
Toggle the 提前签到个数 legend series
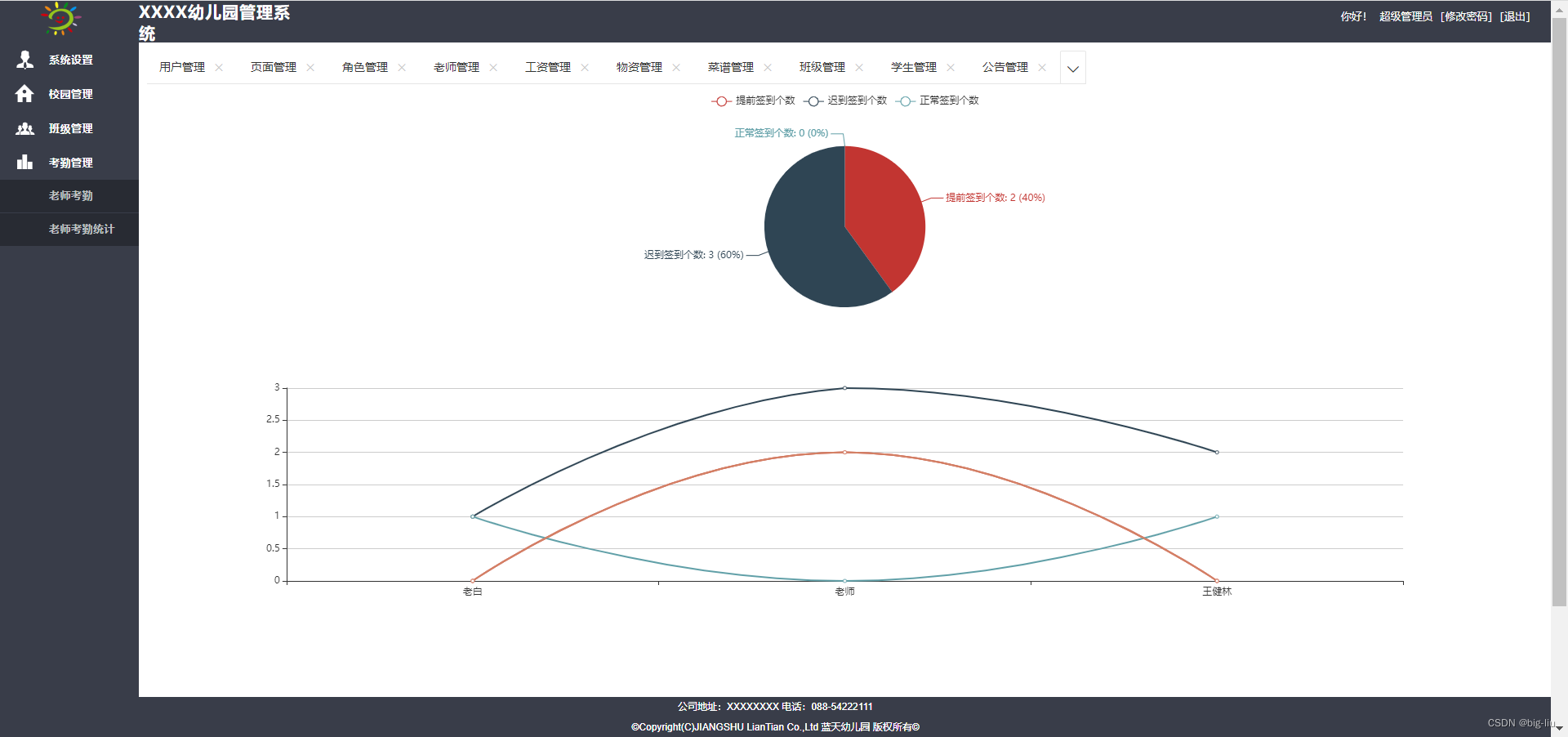tap(753, 100)
